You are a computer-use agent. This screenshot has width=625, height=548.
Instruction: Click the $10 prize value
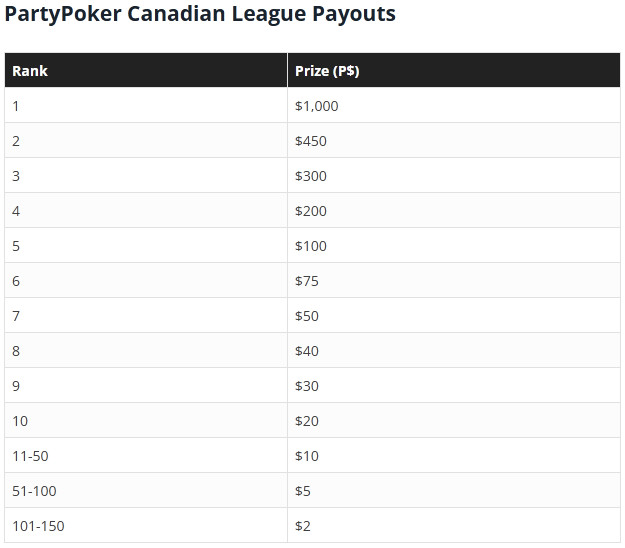point(307,456)
